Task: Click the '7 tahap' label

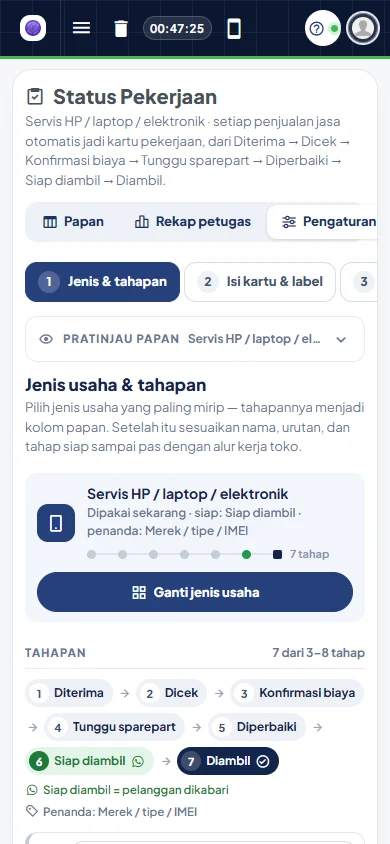Action: 309,554
